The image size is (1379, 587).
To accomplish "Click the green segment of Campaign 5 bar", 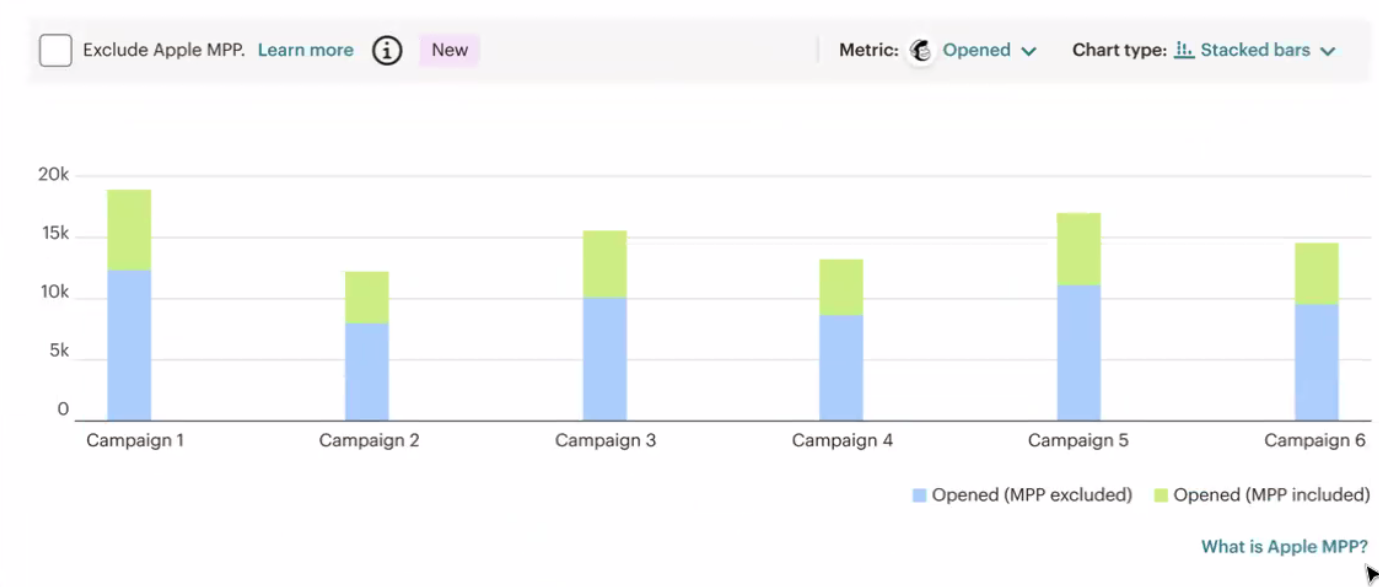I will tap(1079, 249).
